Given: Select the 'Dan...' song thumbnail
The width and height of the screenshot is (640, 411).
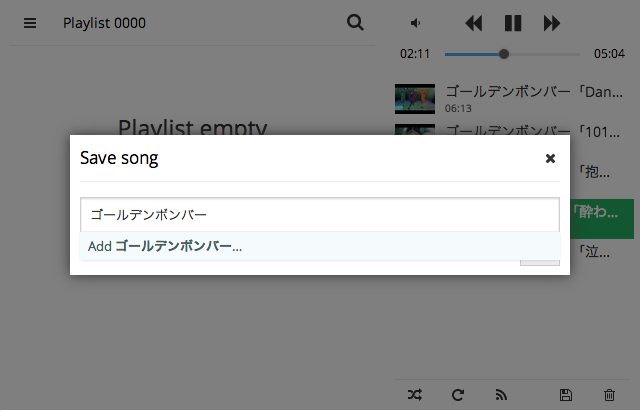Looking at the screenshot, I should pyautogui.click(x=415, y=99).
